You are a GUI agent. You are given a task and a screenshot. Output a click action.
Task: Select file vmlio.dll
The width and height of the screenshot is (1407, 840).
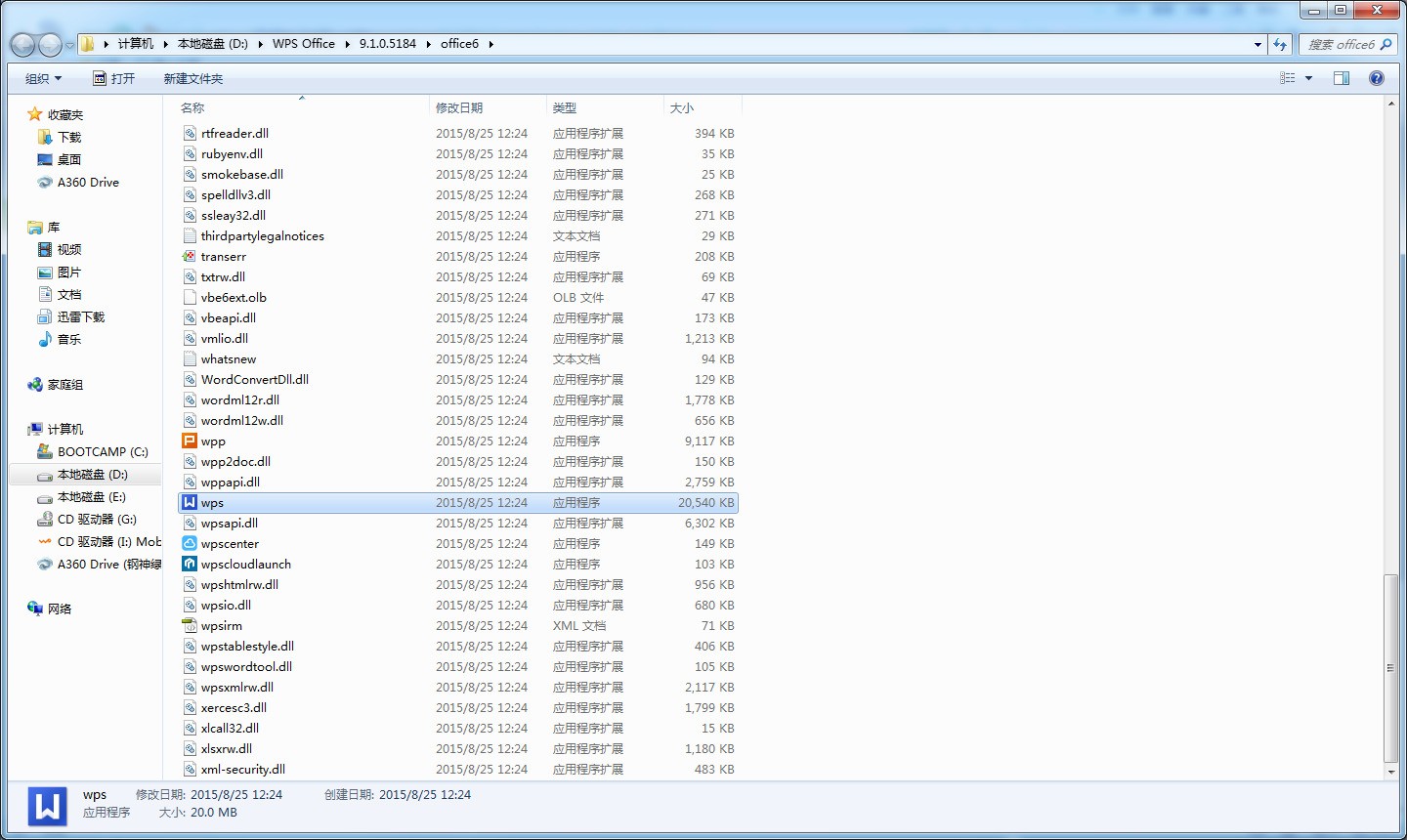pyautogui.click(x=225, y=338)
